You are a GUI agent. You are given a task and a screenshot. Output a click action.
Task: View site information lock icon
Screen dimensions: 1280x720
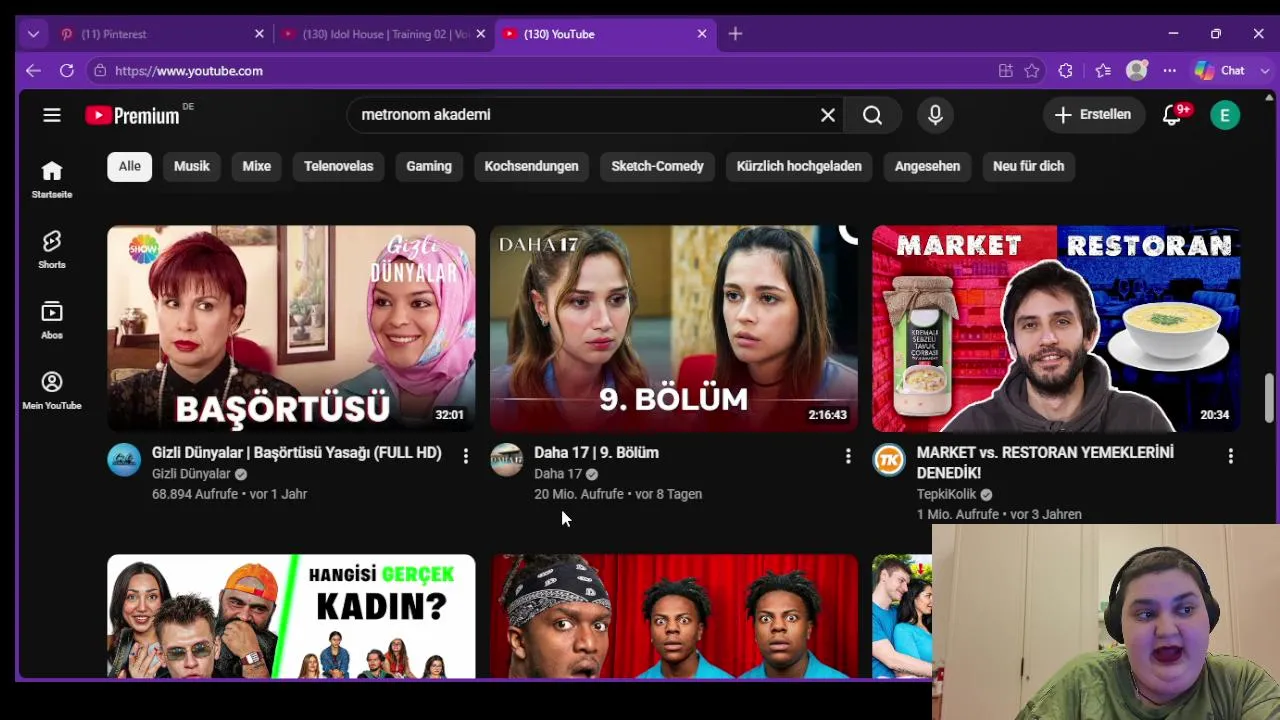(99, 71)
